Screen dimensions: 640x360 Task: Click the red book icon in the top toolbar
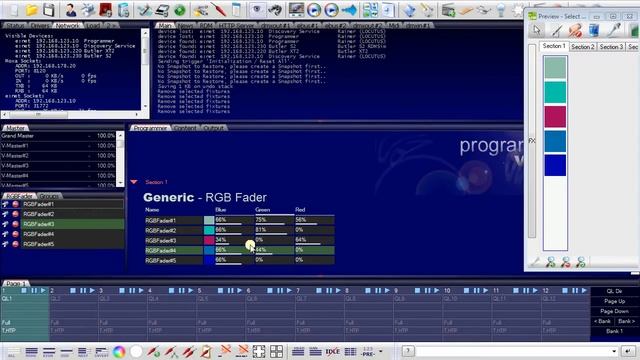point(105,10)
